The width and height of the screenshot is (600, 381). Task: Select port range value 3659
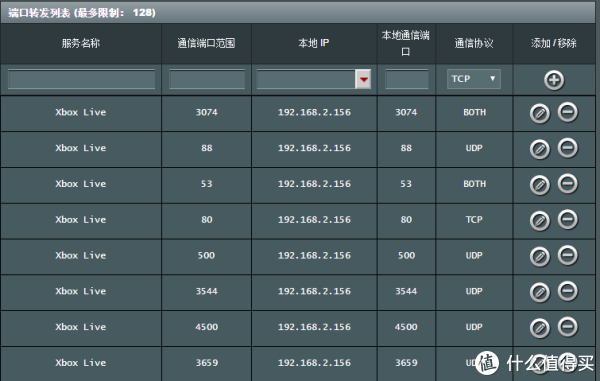coord(207,363)
